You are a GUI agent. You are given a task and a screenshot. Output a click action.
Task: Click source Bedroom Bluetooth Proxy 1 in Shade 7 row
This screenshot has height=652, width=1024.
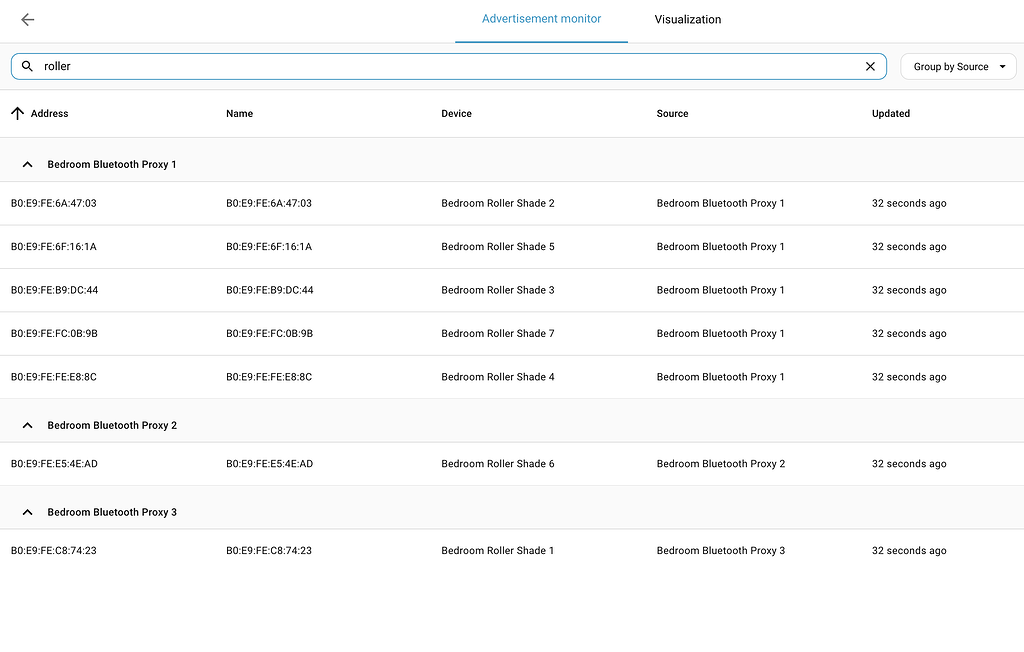720,334
